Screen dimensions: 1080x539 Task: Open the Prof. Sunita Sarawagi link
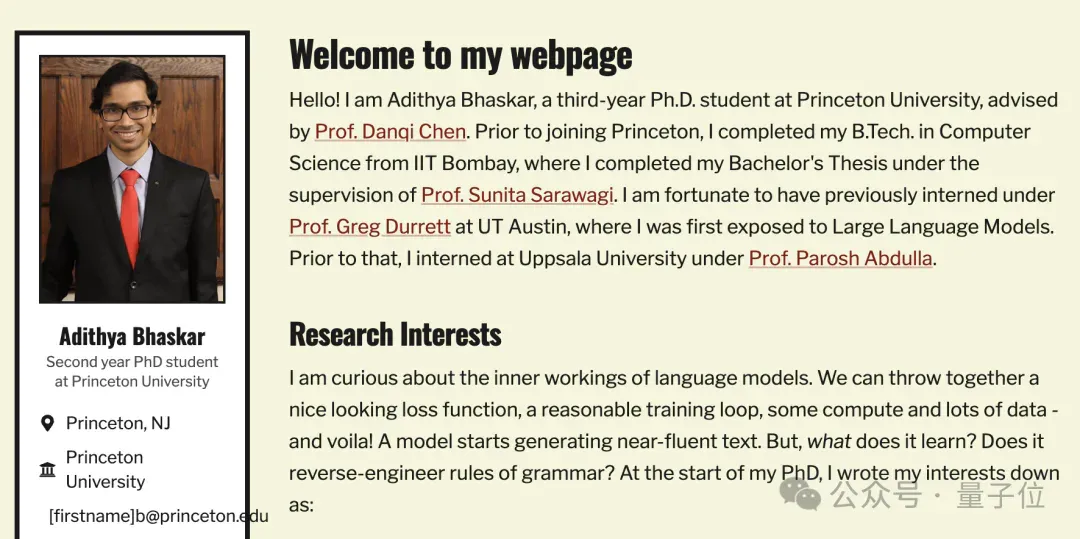pyautogui.click(x=517, y=195)
